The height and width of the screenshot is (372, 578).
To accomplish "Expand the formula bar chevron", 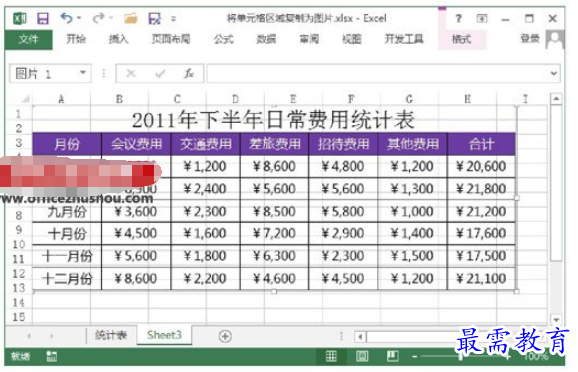I will coord(554,73).
